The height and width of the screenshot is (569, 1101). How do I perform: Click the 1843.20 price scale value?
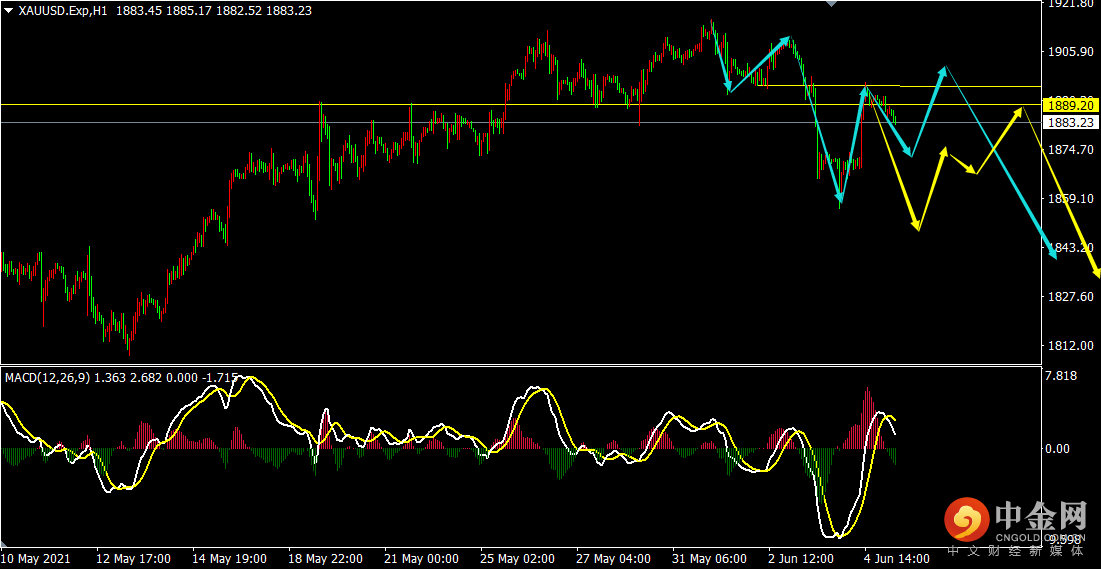(1070, 248)
